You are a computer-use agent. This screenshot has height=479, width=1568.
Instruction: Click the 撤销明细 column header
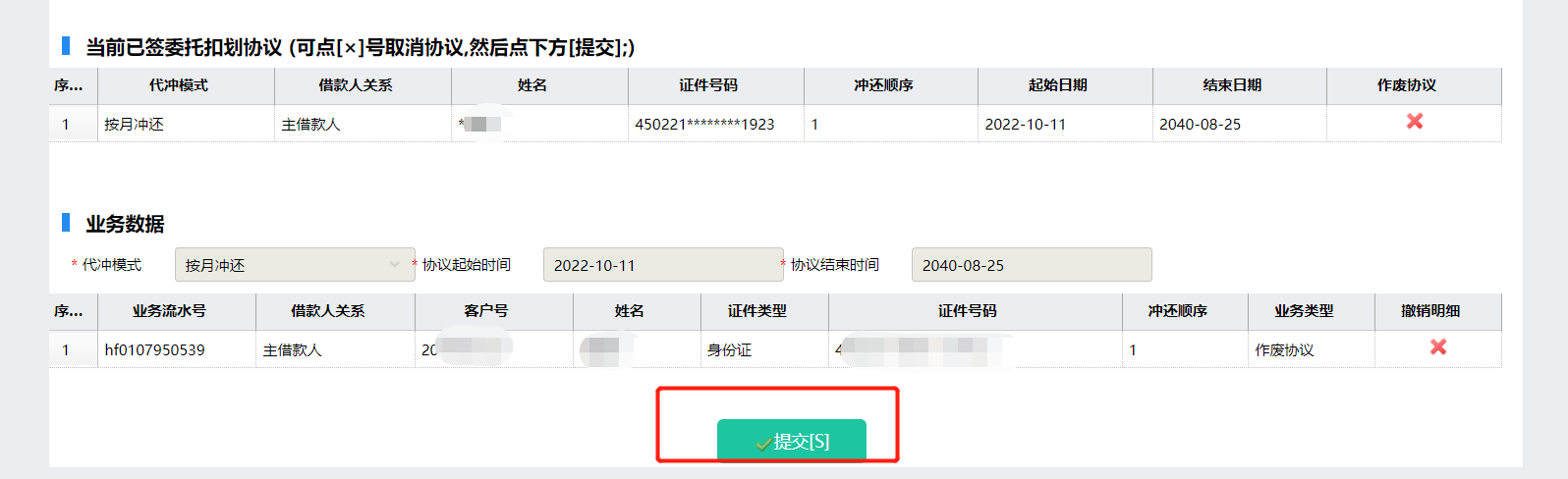(1430, 311)
